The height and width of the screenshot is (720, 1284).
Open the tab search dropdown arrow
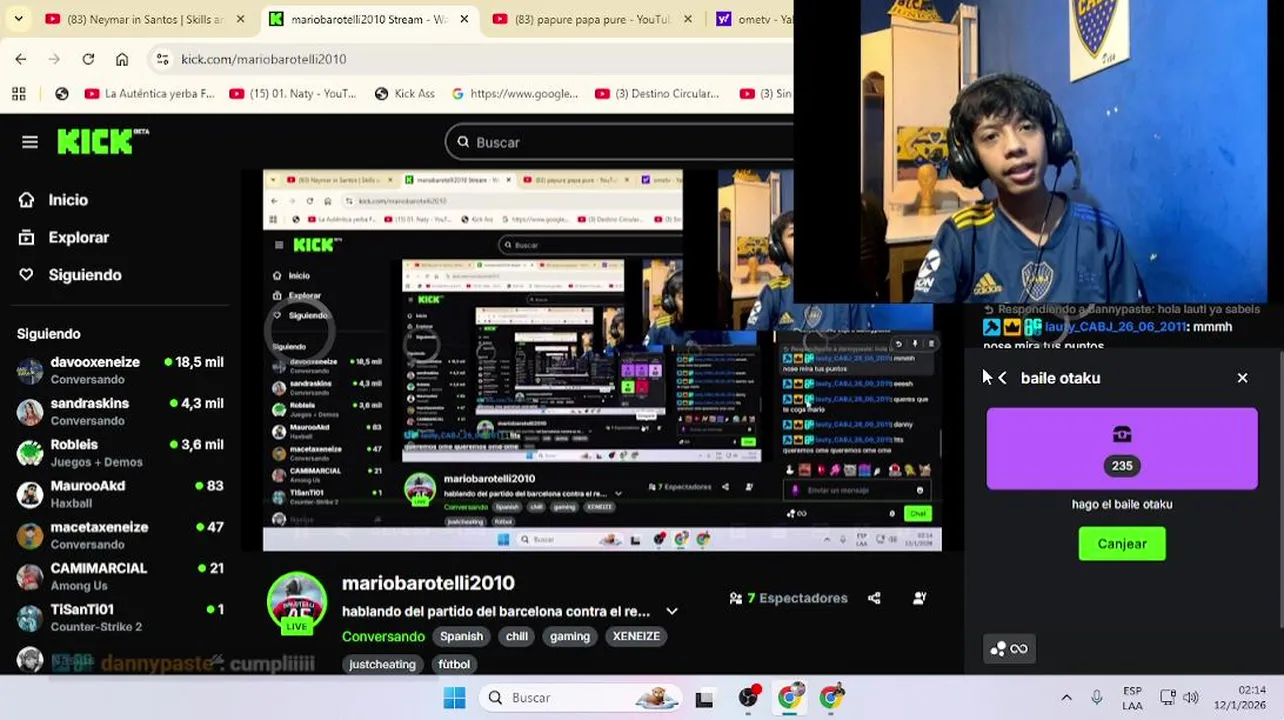[x=18, y=19]
